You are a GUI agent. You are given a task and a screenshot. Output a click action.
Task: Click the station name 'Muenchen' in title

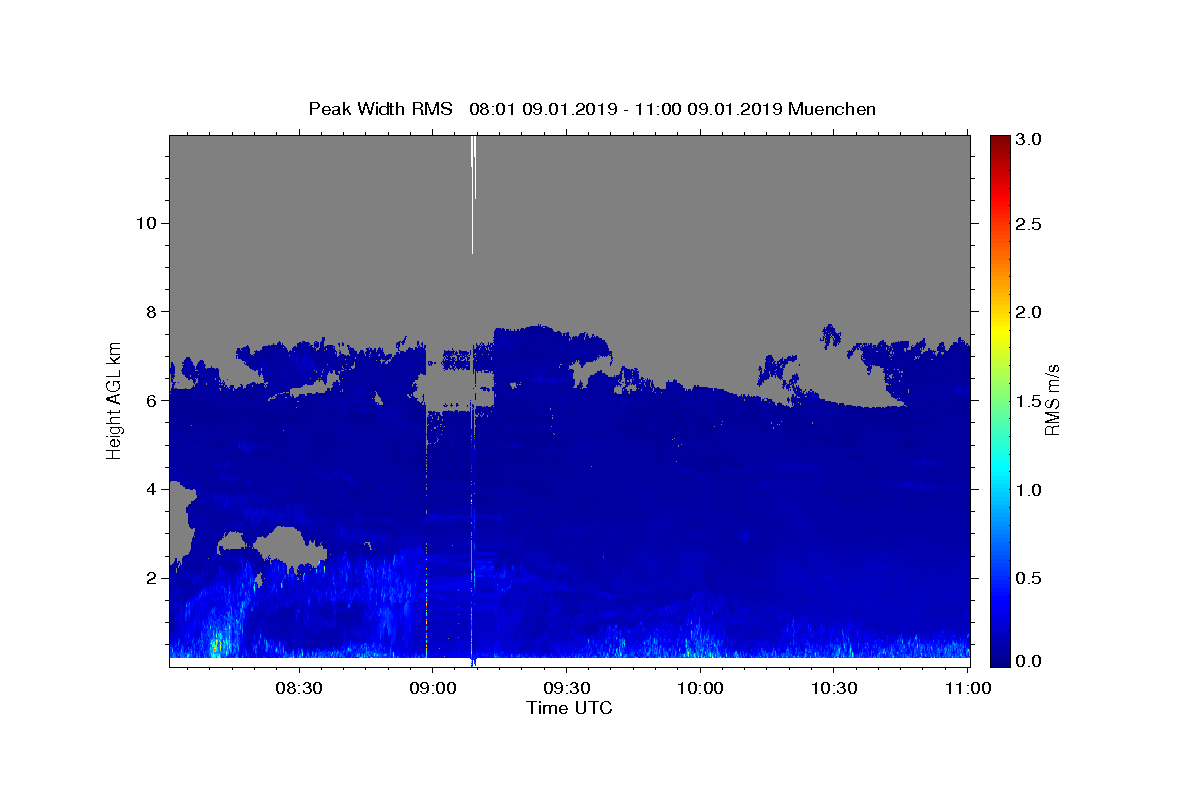pos(832,109)
